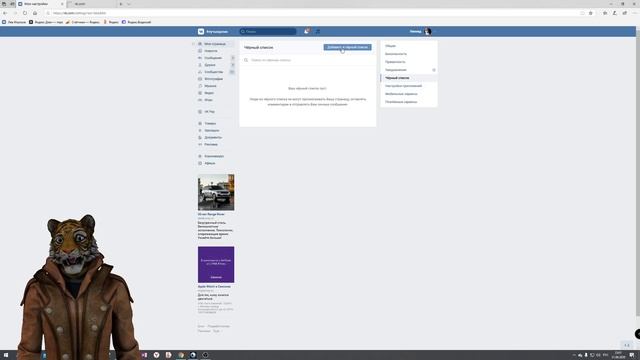The width and height of the screenshot is (640, 360).
Task: Click the Range Rover ad thumbnail
Action: (216, 192)
